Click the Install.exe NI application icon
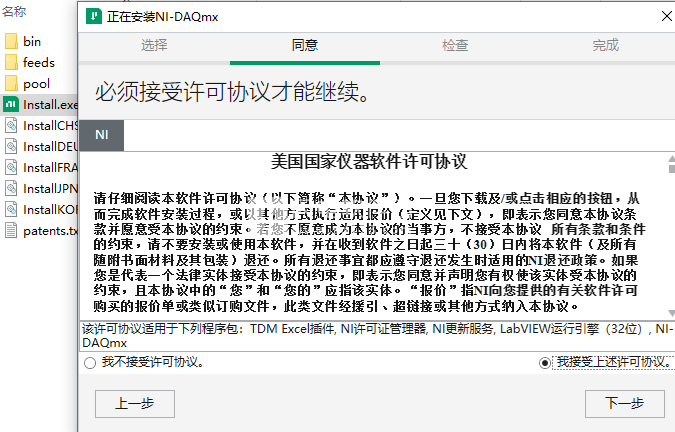The width and height of the screenshot is (675, 432). (x=11, y=104)
